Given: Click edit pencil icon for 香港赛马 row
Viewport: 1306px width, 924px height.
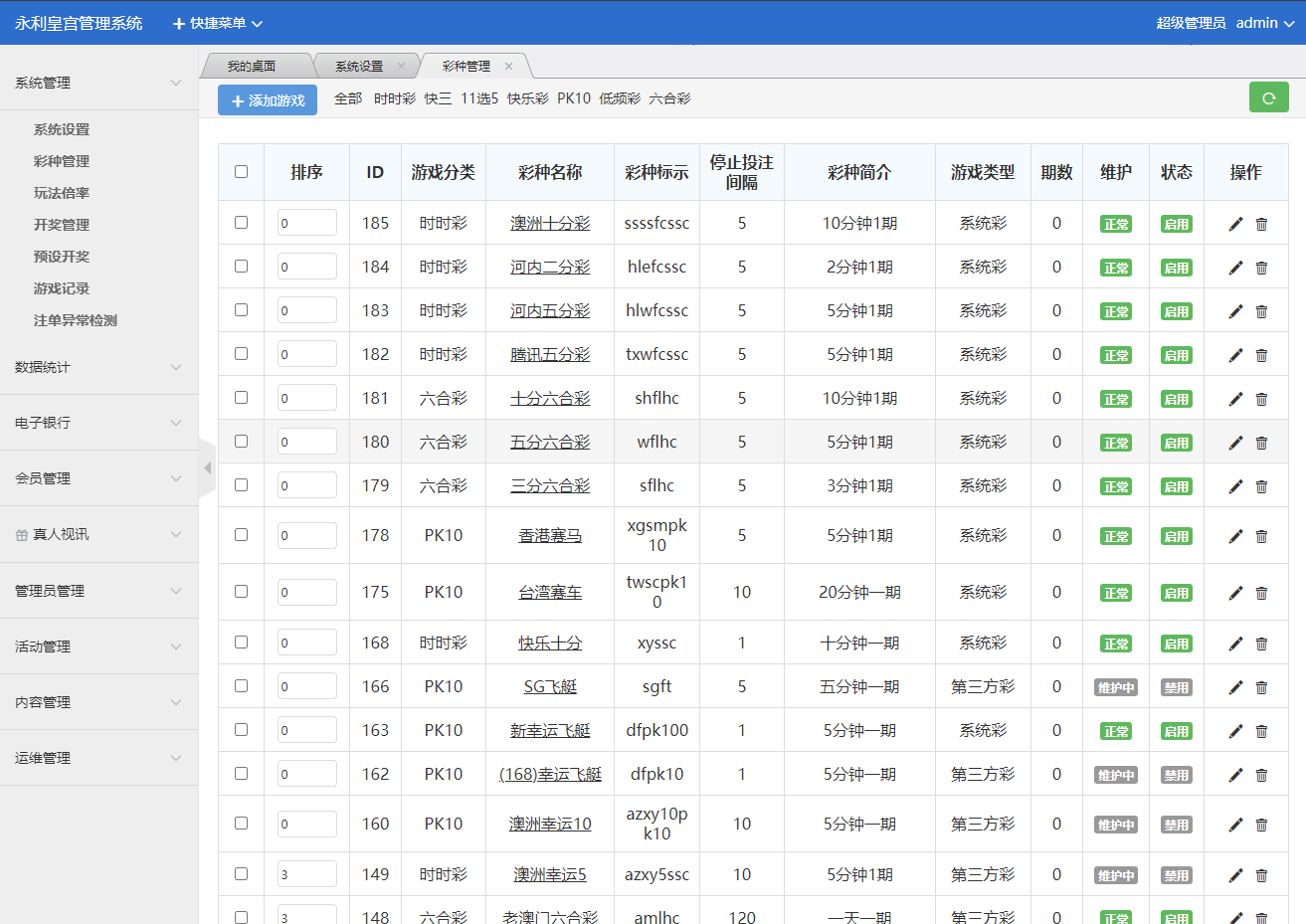Looking at the screenshot, I should (x=1235, y=536).
